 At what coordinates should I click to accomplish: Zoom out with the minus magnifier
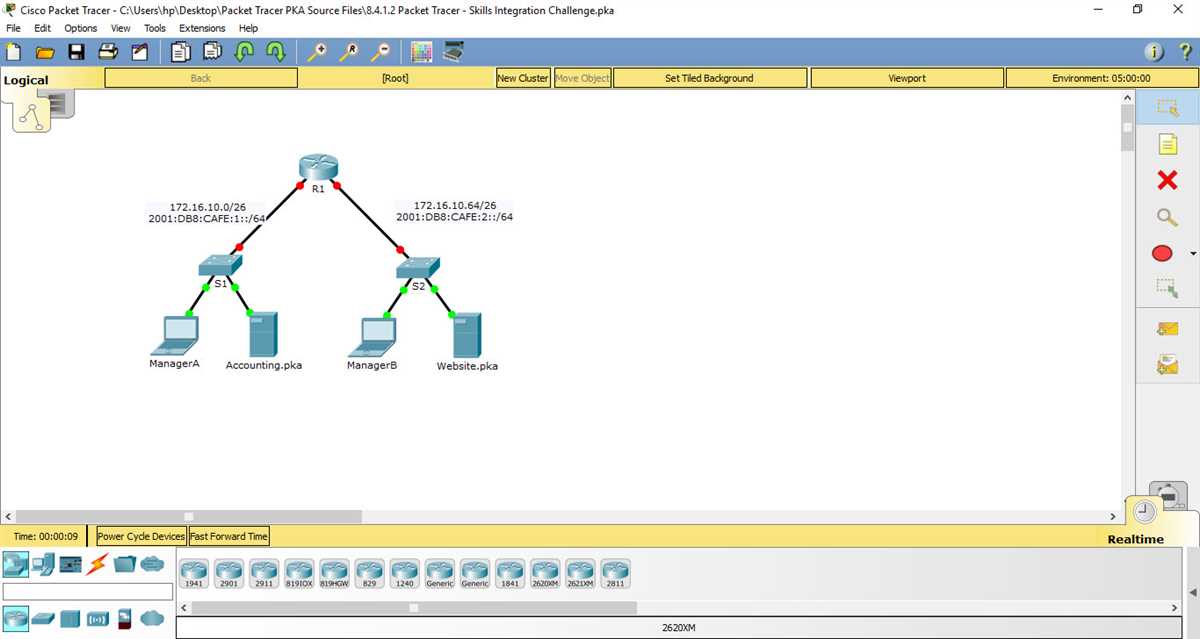[x=381, y=52]
